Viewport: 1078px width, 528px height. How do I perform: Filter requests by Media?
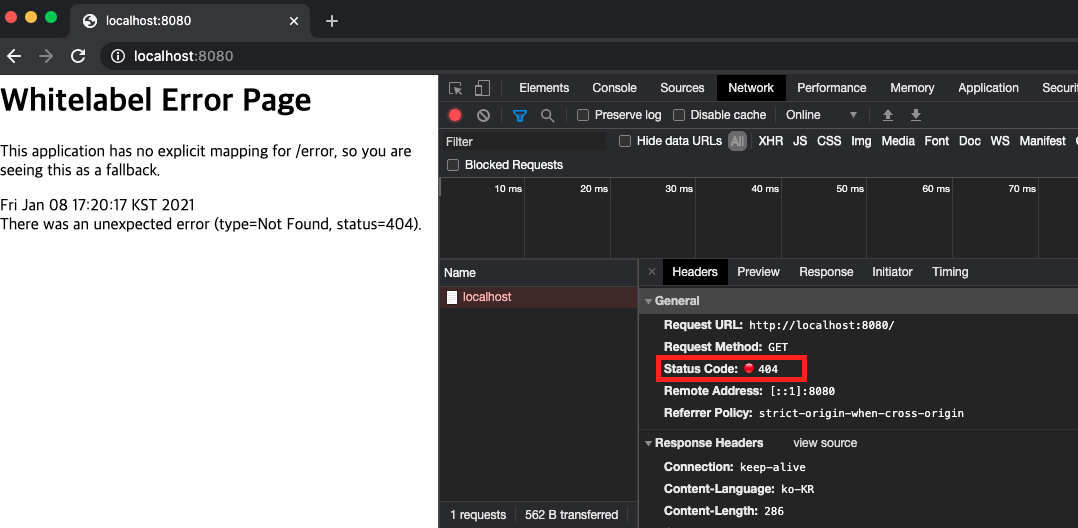[898, 141]
